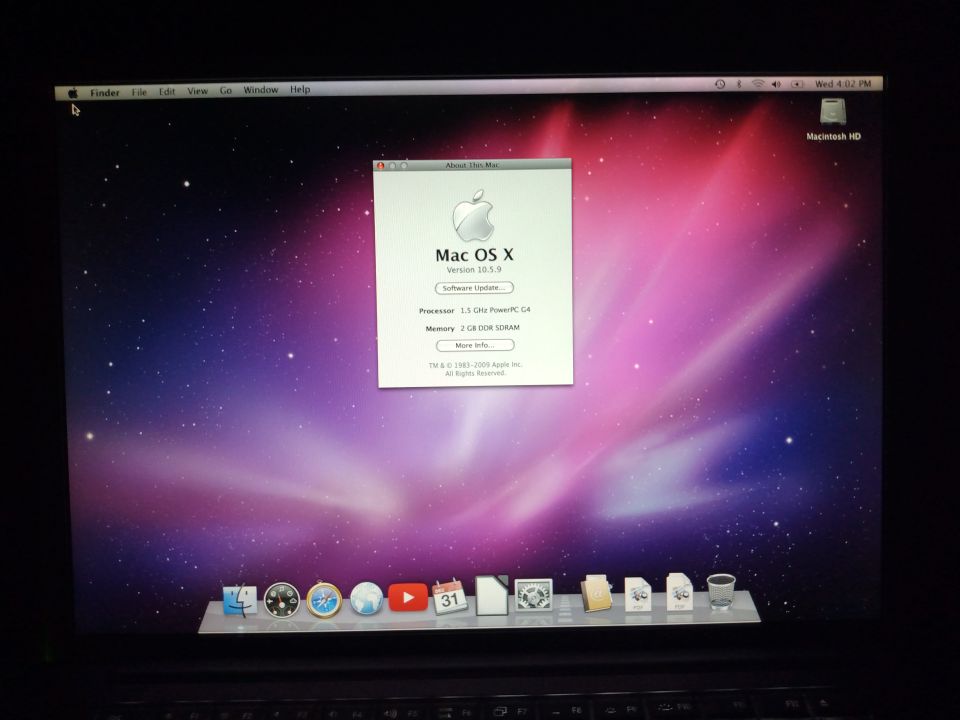Open the View menu

[x=197, y=91]
